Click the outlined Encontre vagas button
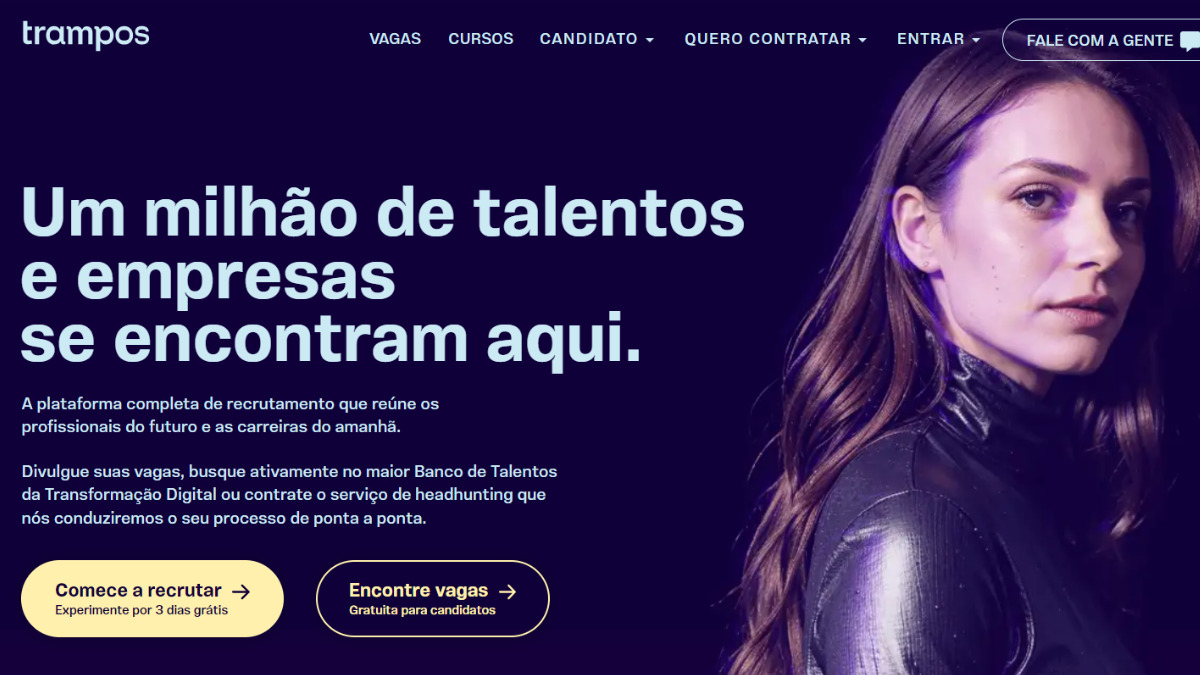The height and width of the screenshot is (675, 1200). pyautogui.click(x=433, y=599)
